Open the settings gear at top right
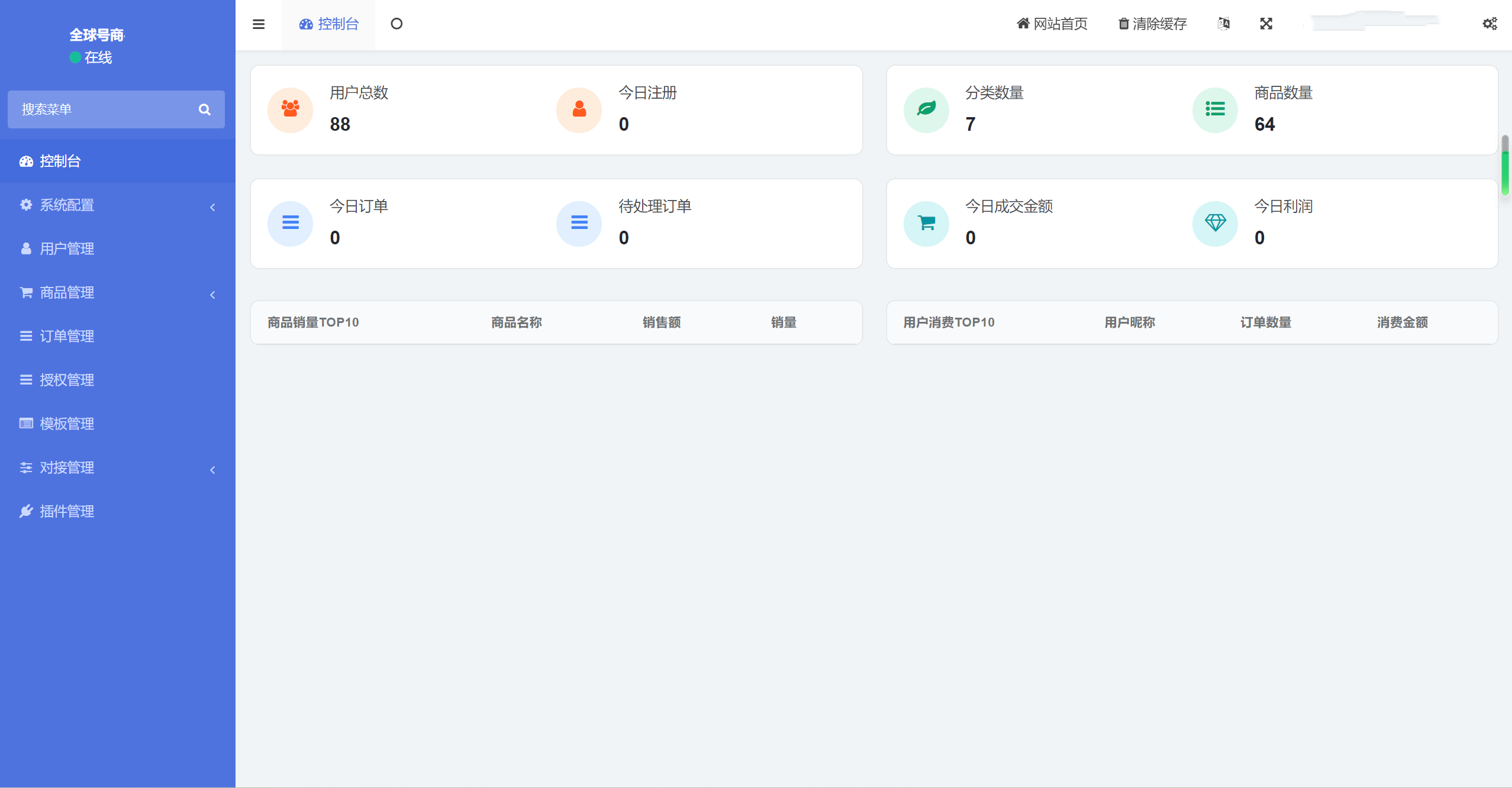This screenshot has width=1512, height=788. click(1490, 24)
